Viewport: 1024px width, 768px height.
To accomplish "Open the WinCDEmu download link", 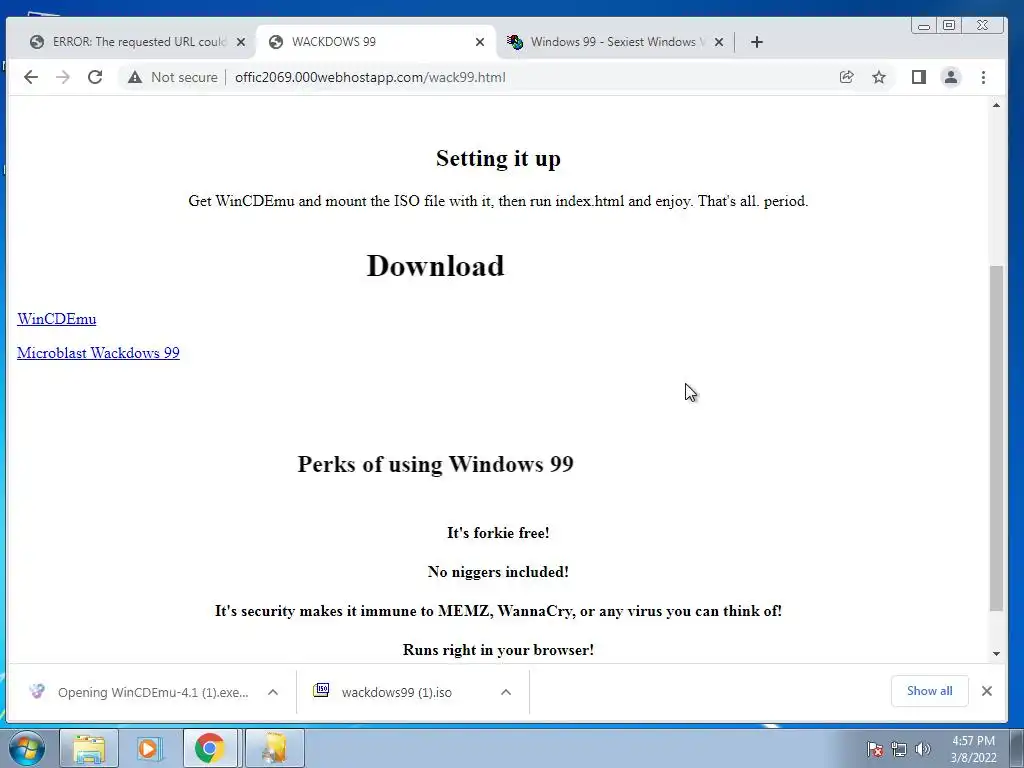I will pyautogui.click(x=57, y=319).
